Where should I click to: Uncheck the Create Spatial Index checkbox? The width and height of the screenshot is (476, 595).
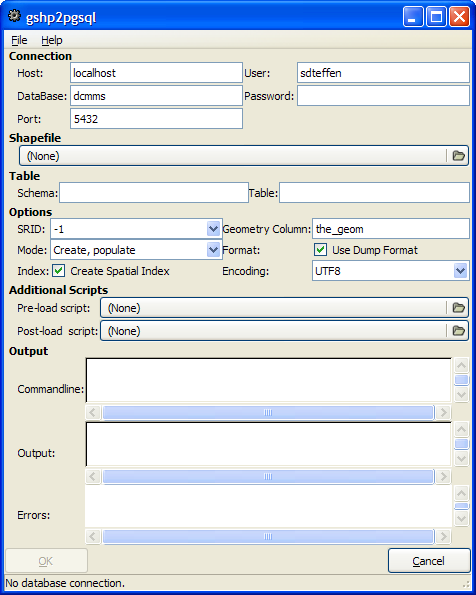coord(58,271)
